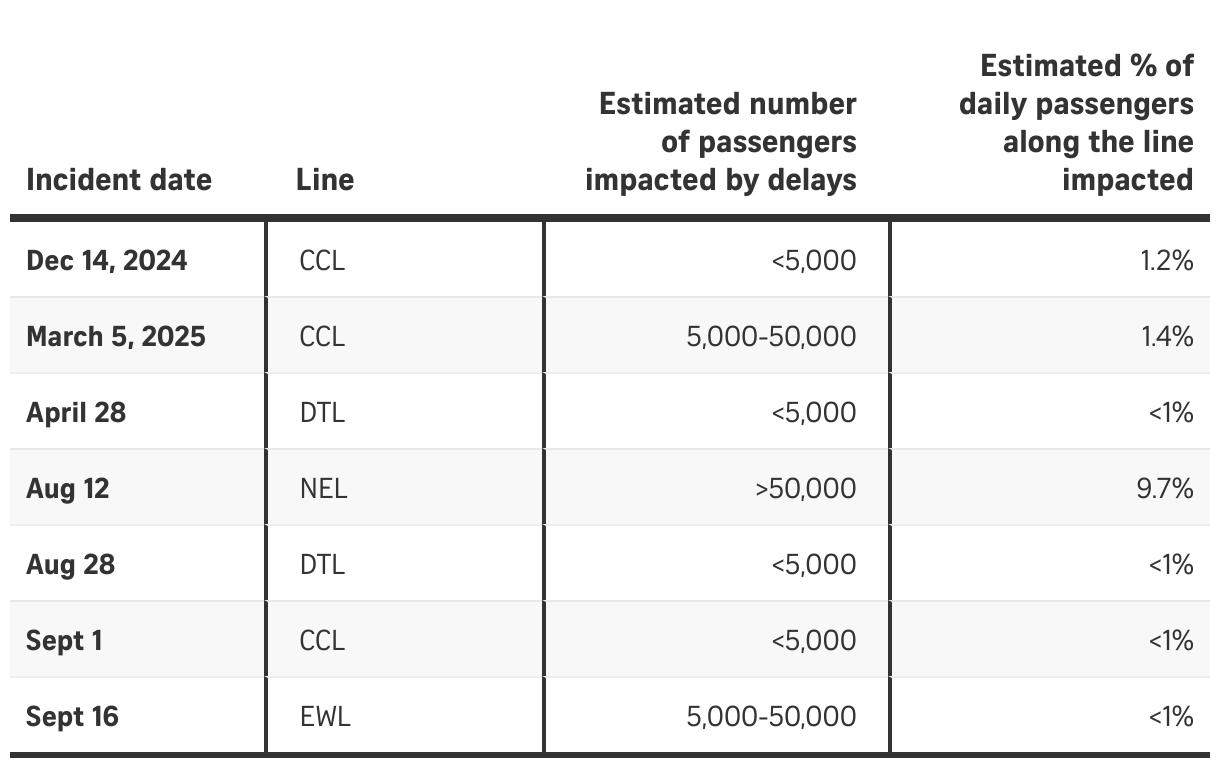The image size is (1220, 768).
Task: Select the April 28 date cell
Action: [76, 413]
